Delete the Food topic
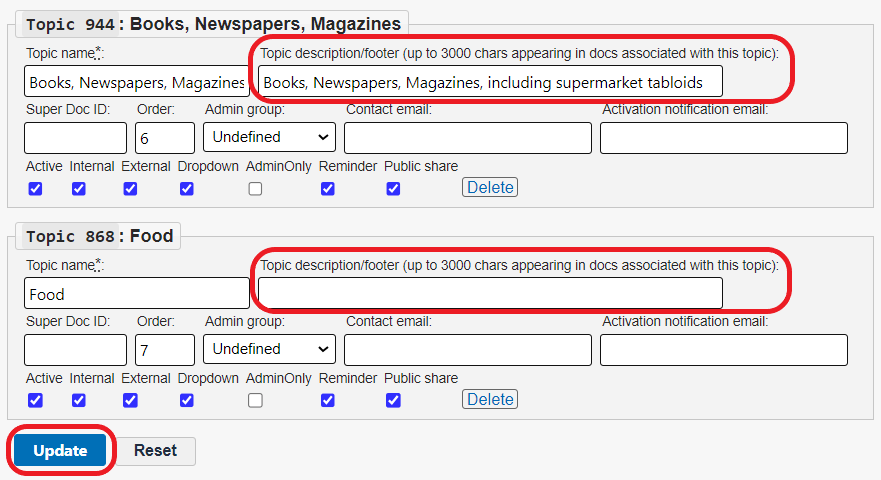Screen dimensions: 881x480 [490, 399]
